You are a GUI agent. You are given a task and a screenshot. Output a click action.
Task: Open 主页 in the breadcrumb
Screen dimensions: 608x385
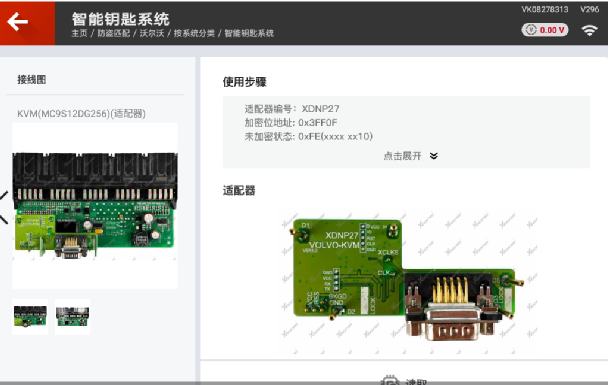[x=79, y=33]
